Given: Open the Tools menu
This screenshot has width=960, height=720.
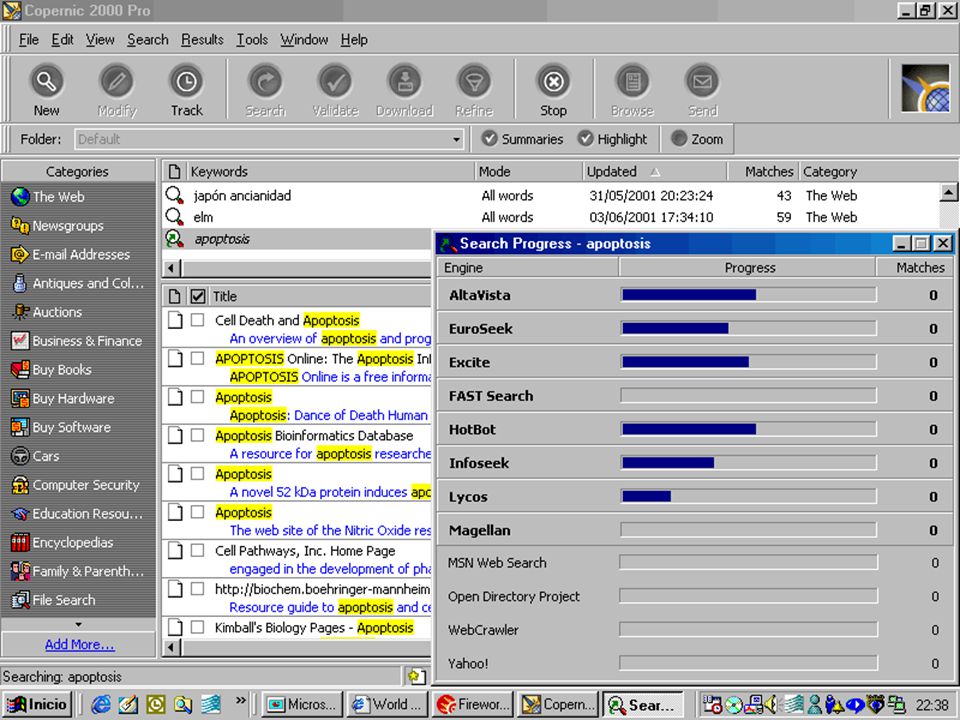Looking at the screenshot, I should point(252,40).
